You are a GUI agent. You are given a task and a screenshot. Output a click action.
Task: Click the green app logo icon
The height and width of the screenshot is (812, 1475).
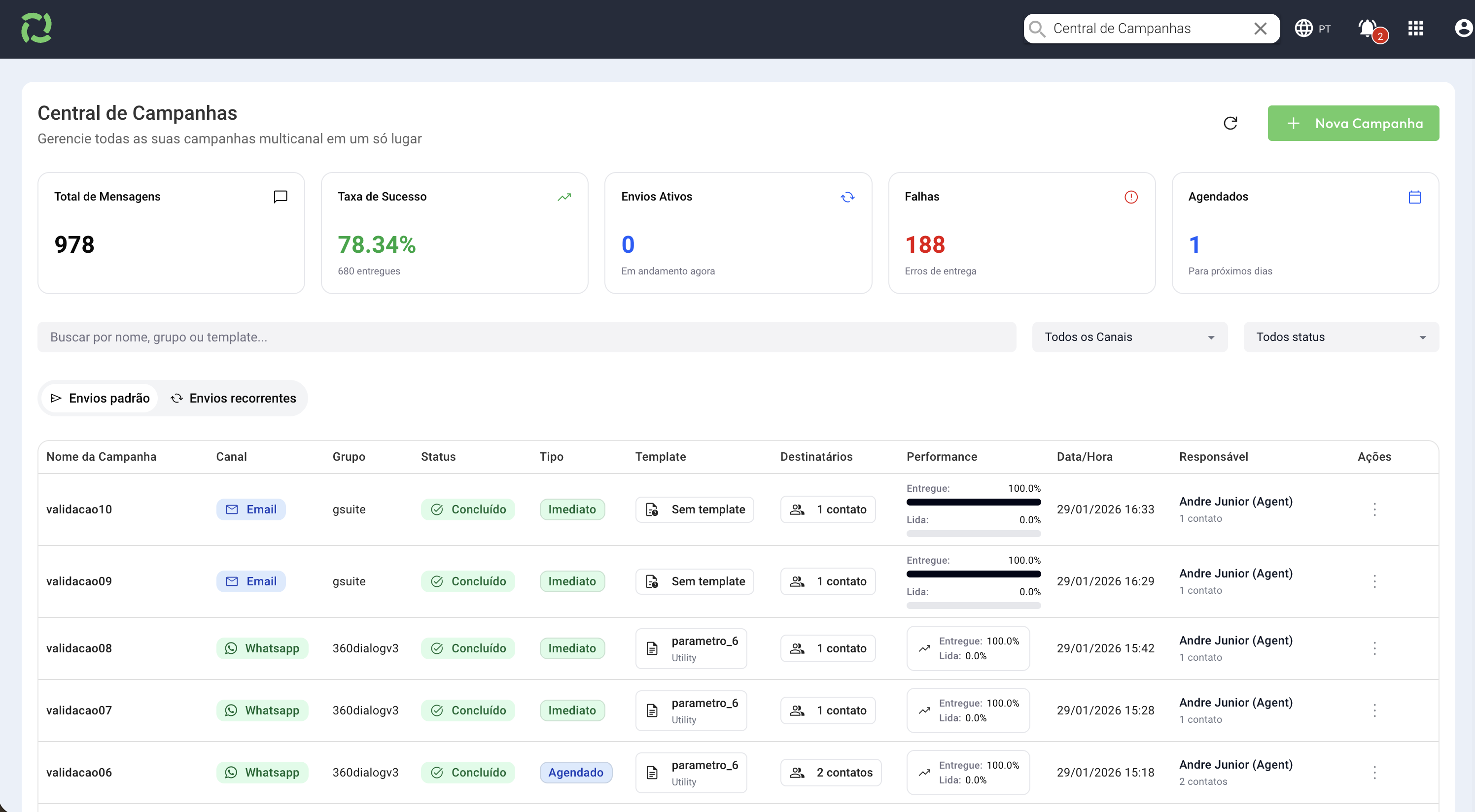(x=36, y=28)
